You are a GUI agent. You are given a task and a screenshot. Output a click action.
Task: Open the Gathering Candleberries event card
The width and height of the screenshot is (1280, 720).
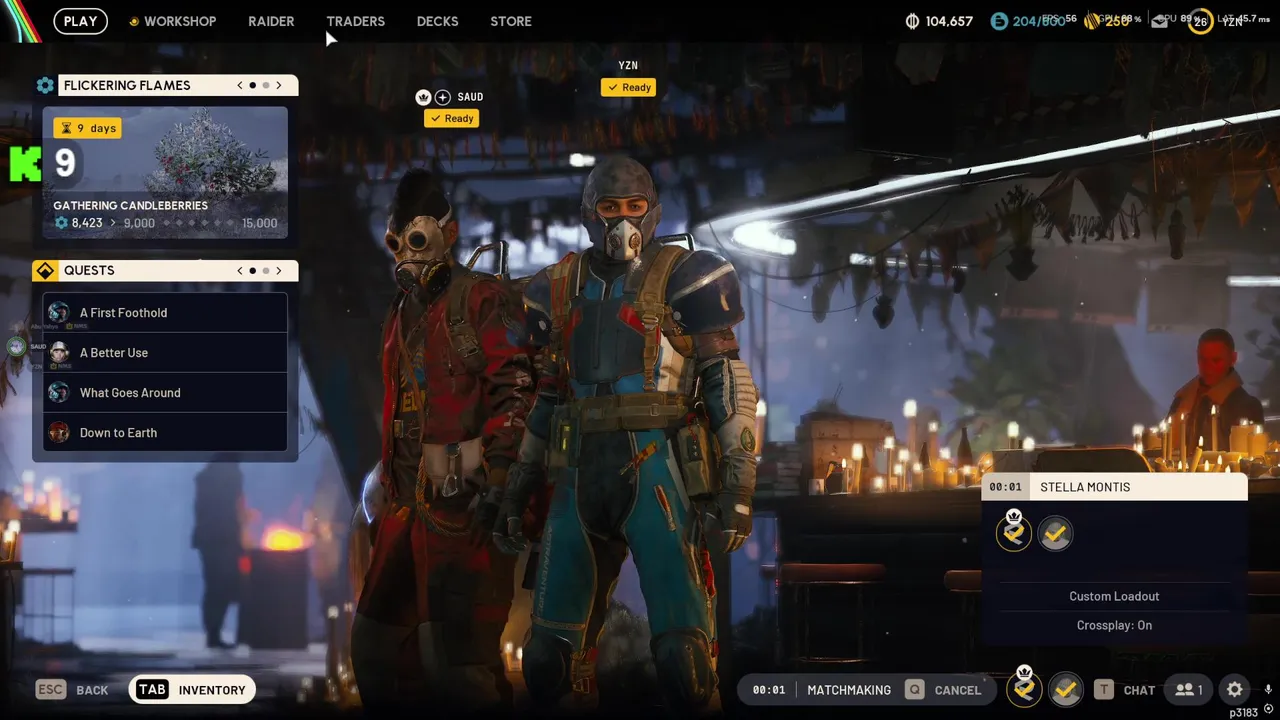[x=165, y=173]
